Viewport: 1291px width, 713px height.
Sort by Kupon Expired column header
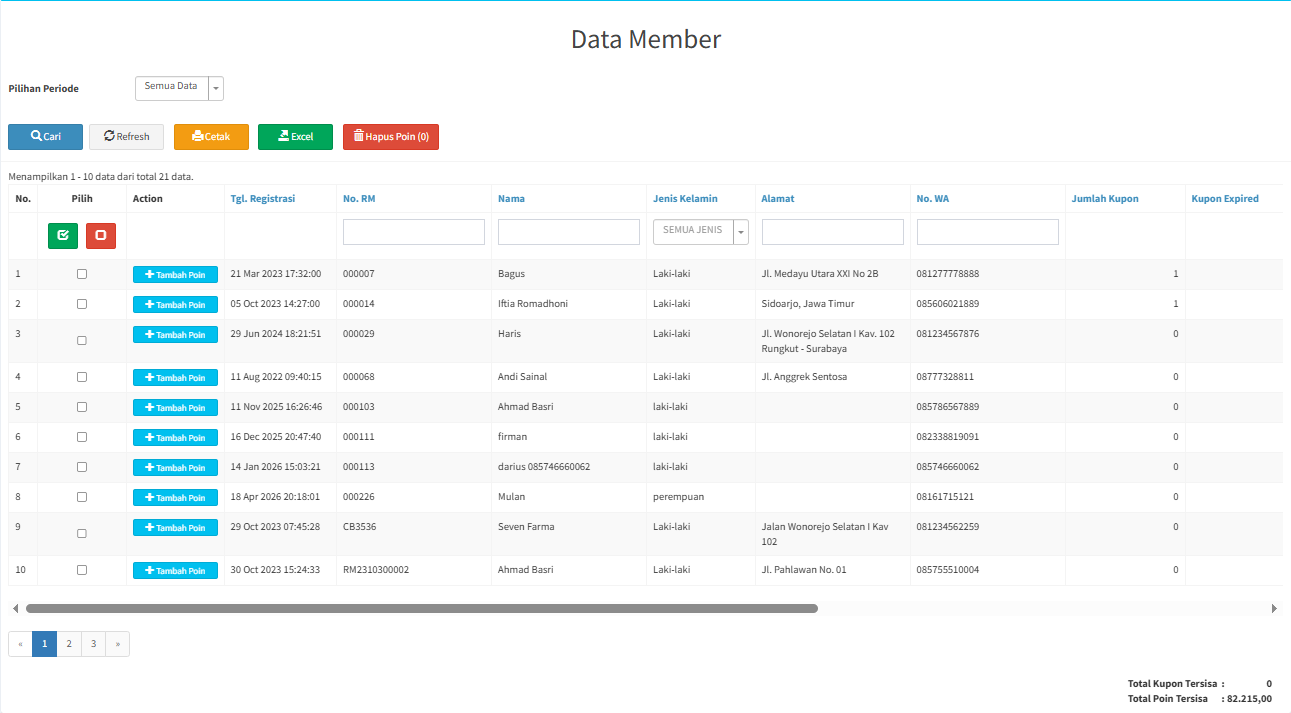point(1225,198)
